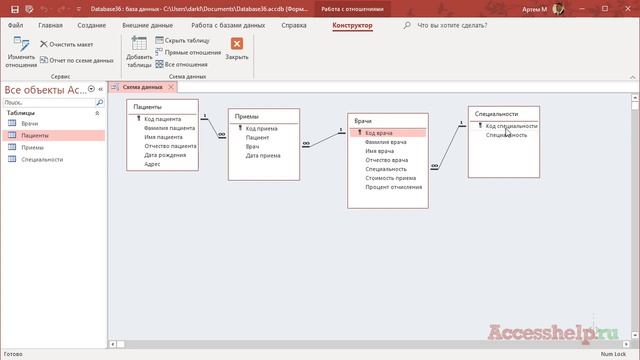Click the Добавить таблицы icon
The image size is (640, 360).
[x=139, y=52]
